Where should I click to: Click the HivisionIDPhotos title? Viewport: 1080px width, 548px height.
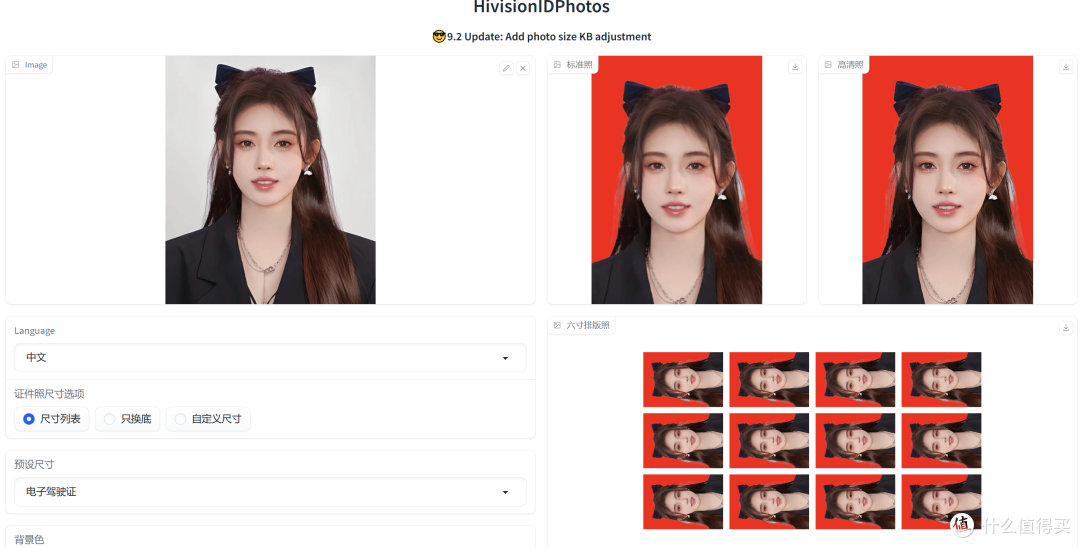click(x=541, y=8)
